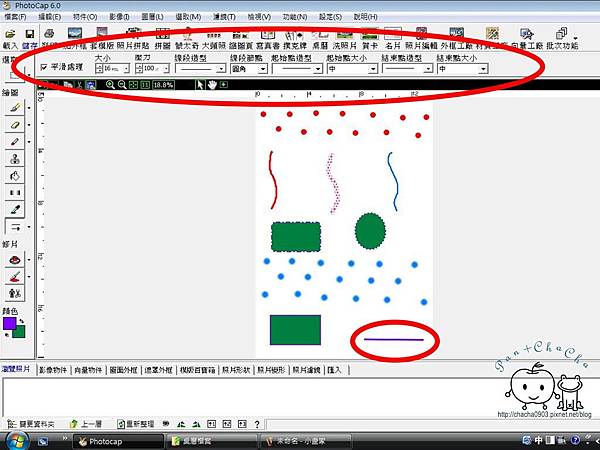The height and width of the screenshot is (450, 600).
Task: Open the 編輯(E) edit menu
Action: click(x=49, y=17)
